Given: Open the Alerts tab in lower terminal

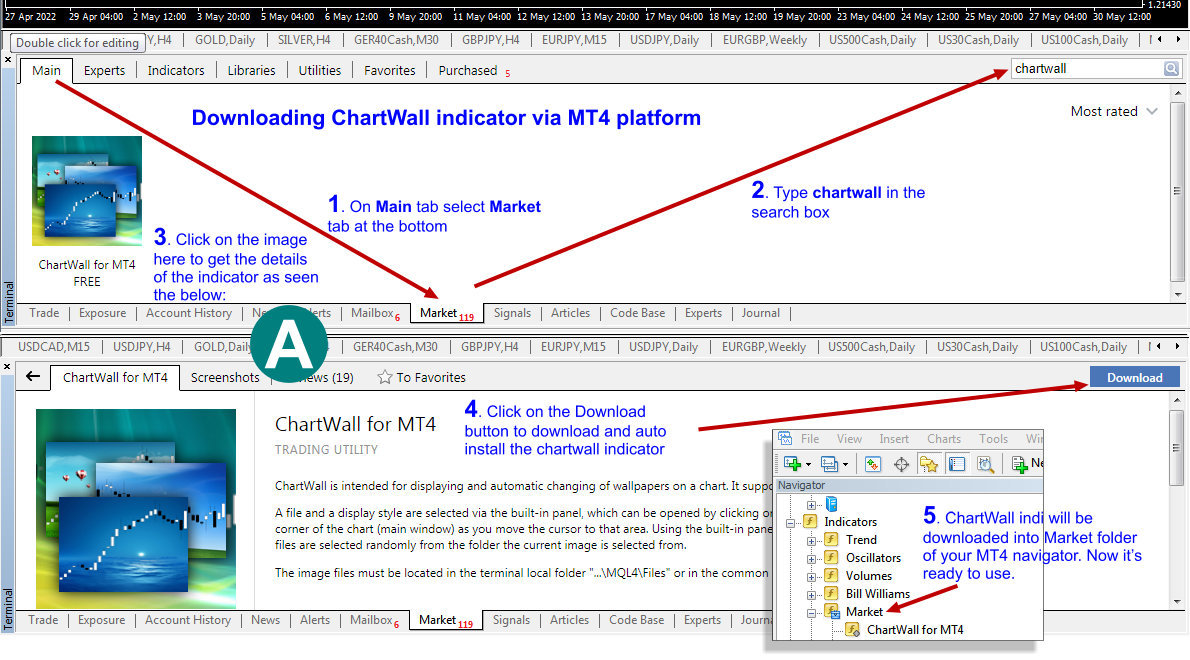Looking at the screenshot, I should point(315,620).
